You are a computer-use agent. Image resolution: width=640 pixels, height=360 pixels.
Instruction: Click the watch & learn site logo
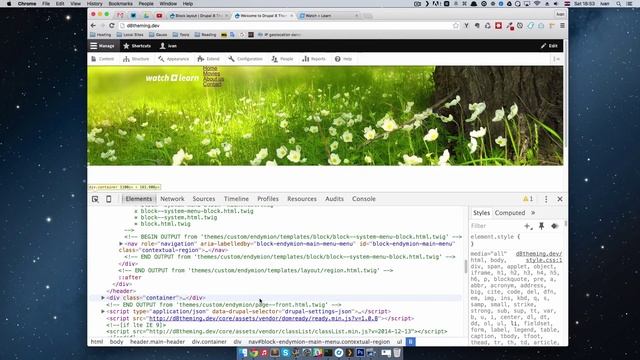click(x=172, y=78)
